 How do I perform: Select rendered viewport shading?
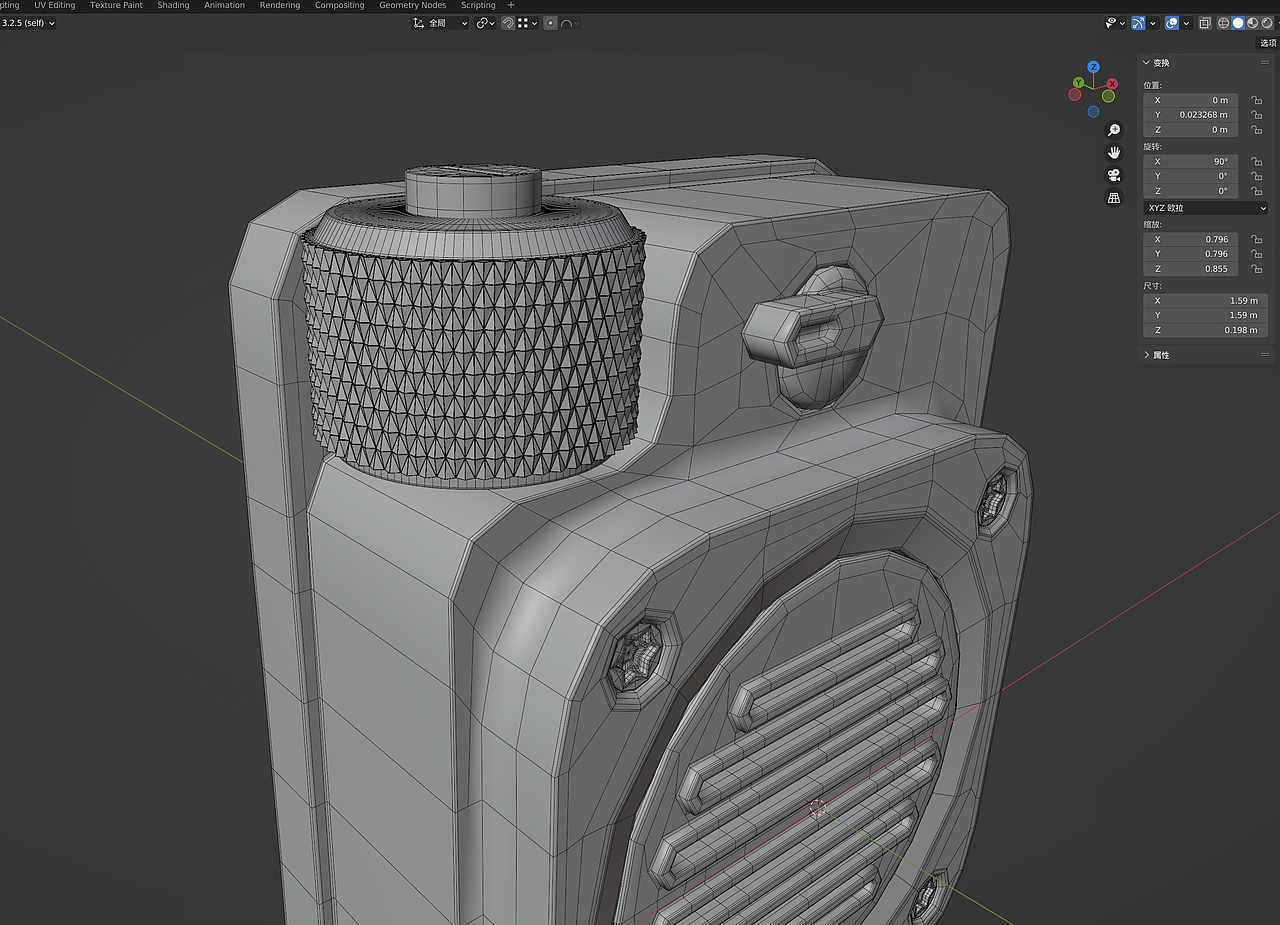pos(1266,23)
